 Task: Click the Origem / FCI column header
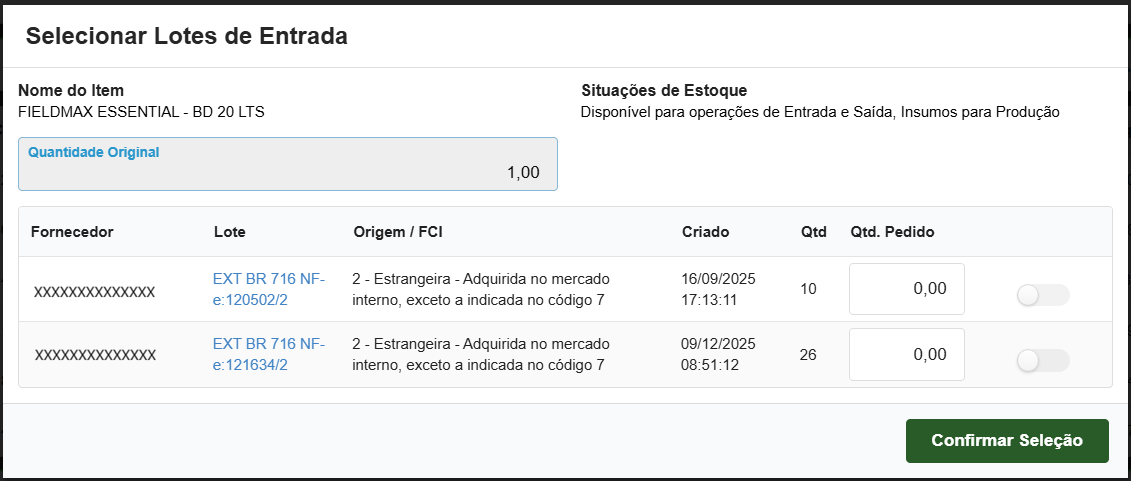398,232
